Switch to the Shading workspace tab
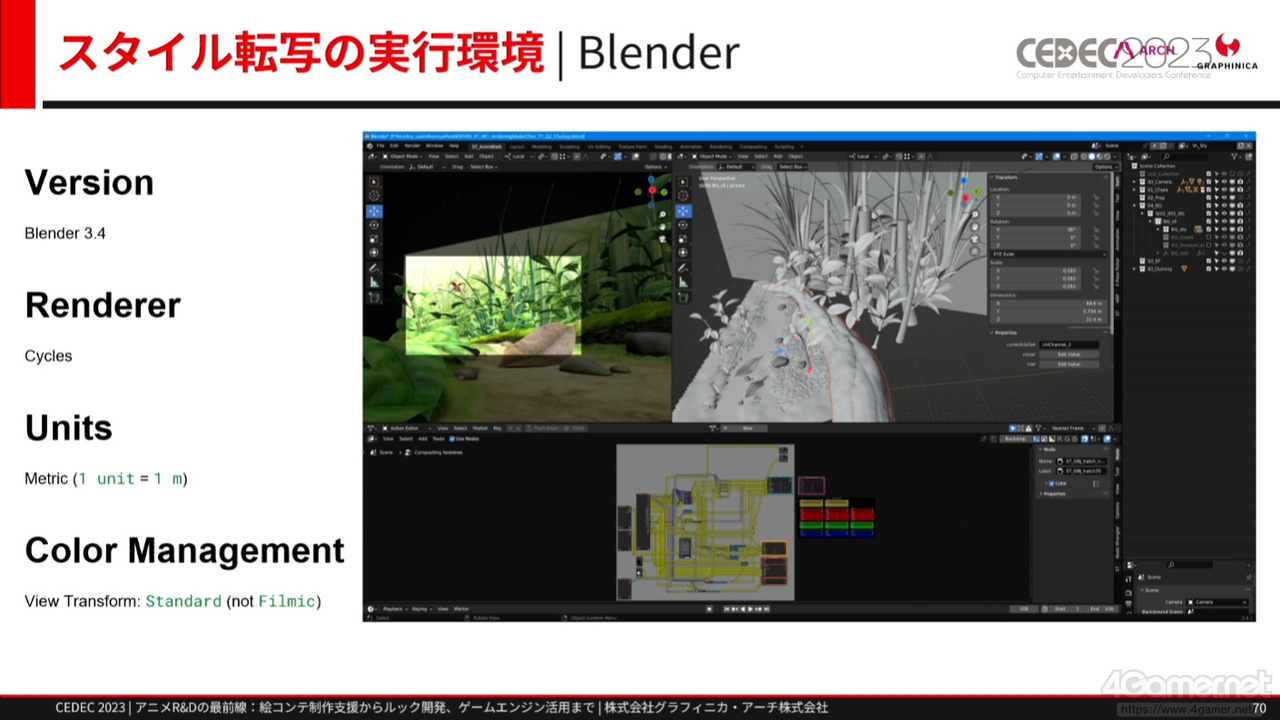 (663, 147)
